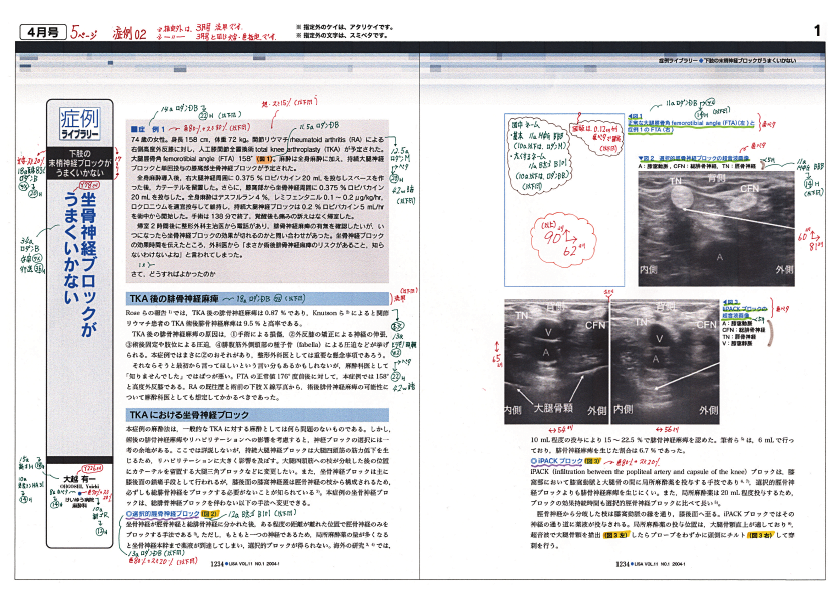Click the iPACKブロック subheading on right page

[556, 462]
